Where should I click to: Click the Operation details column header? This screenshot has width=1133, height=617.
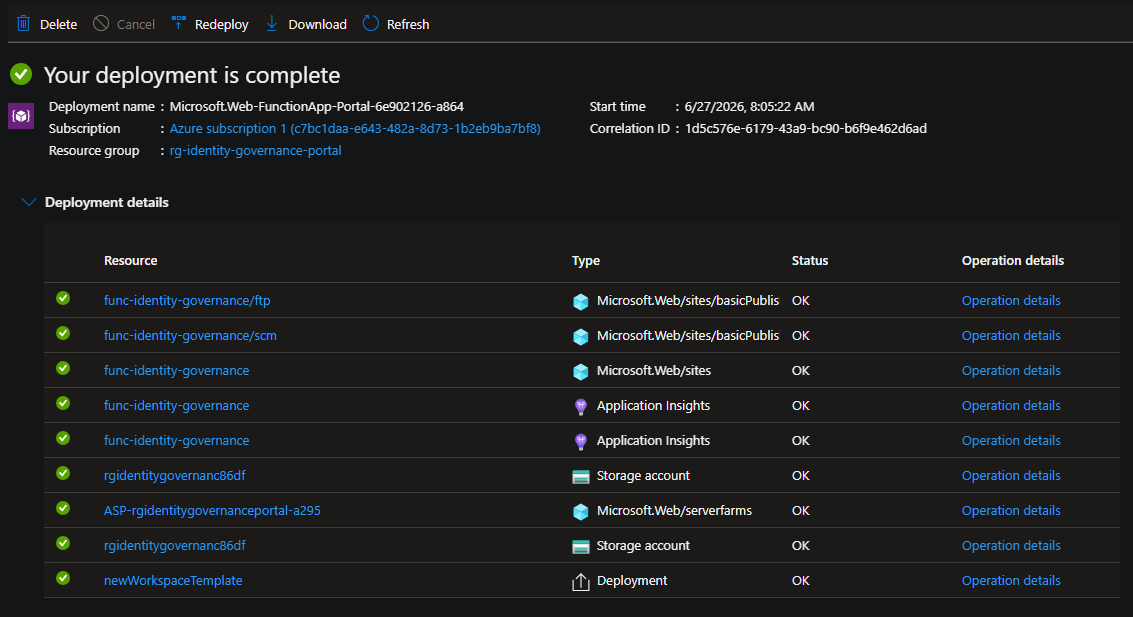pos(1012,261)
